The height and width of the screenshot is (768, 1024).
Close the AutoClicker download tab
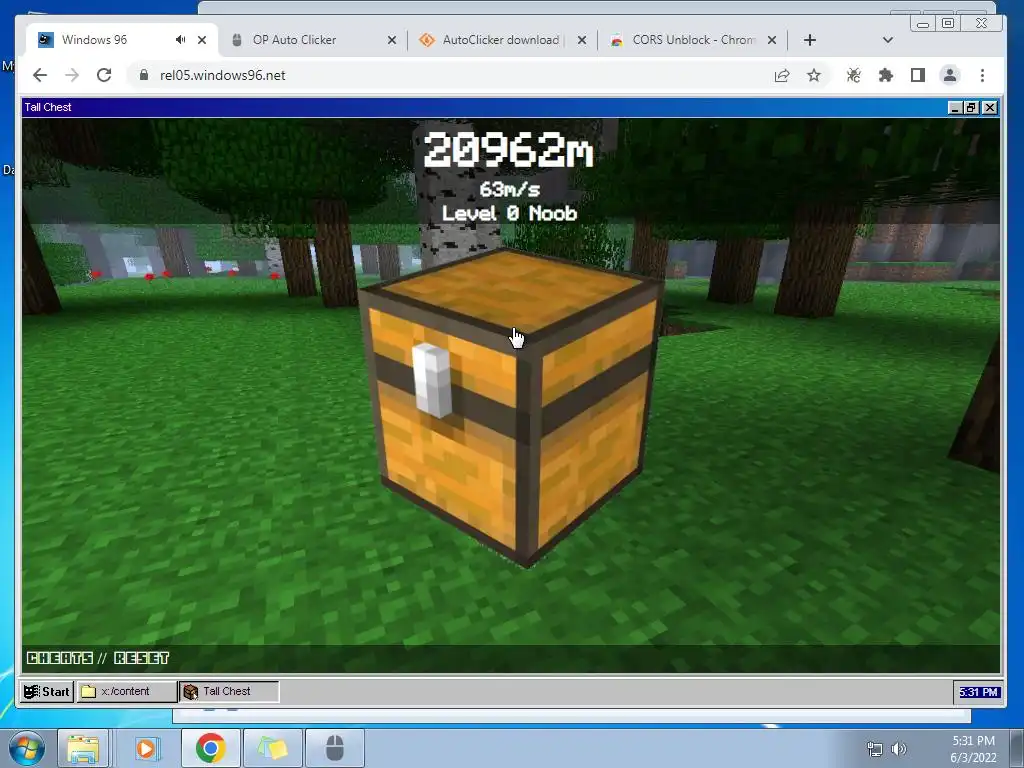[x=582, y=40]
